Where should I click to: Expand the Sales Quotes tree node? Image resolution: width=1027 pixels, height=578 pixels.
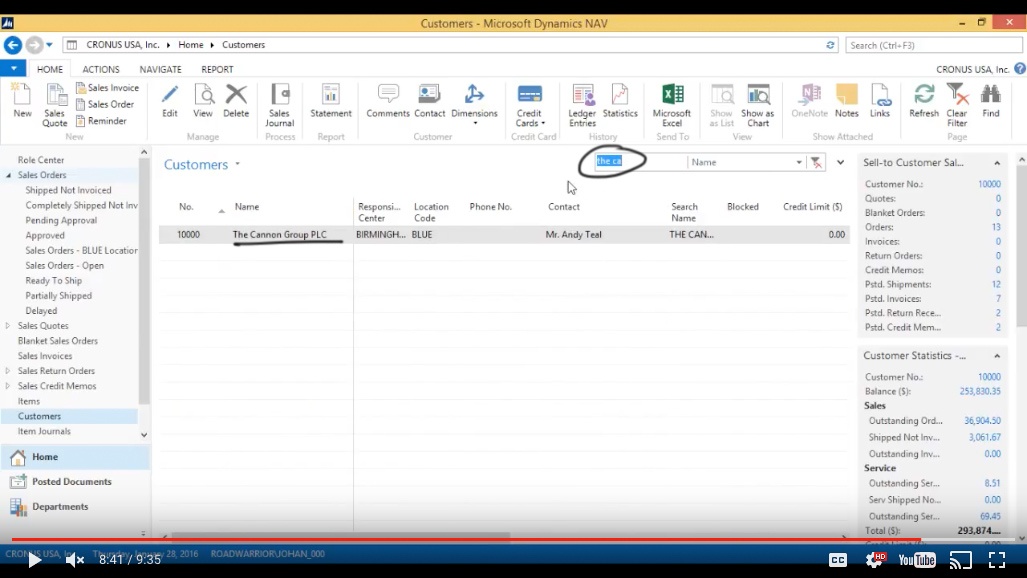8,326
